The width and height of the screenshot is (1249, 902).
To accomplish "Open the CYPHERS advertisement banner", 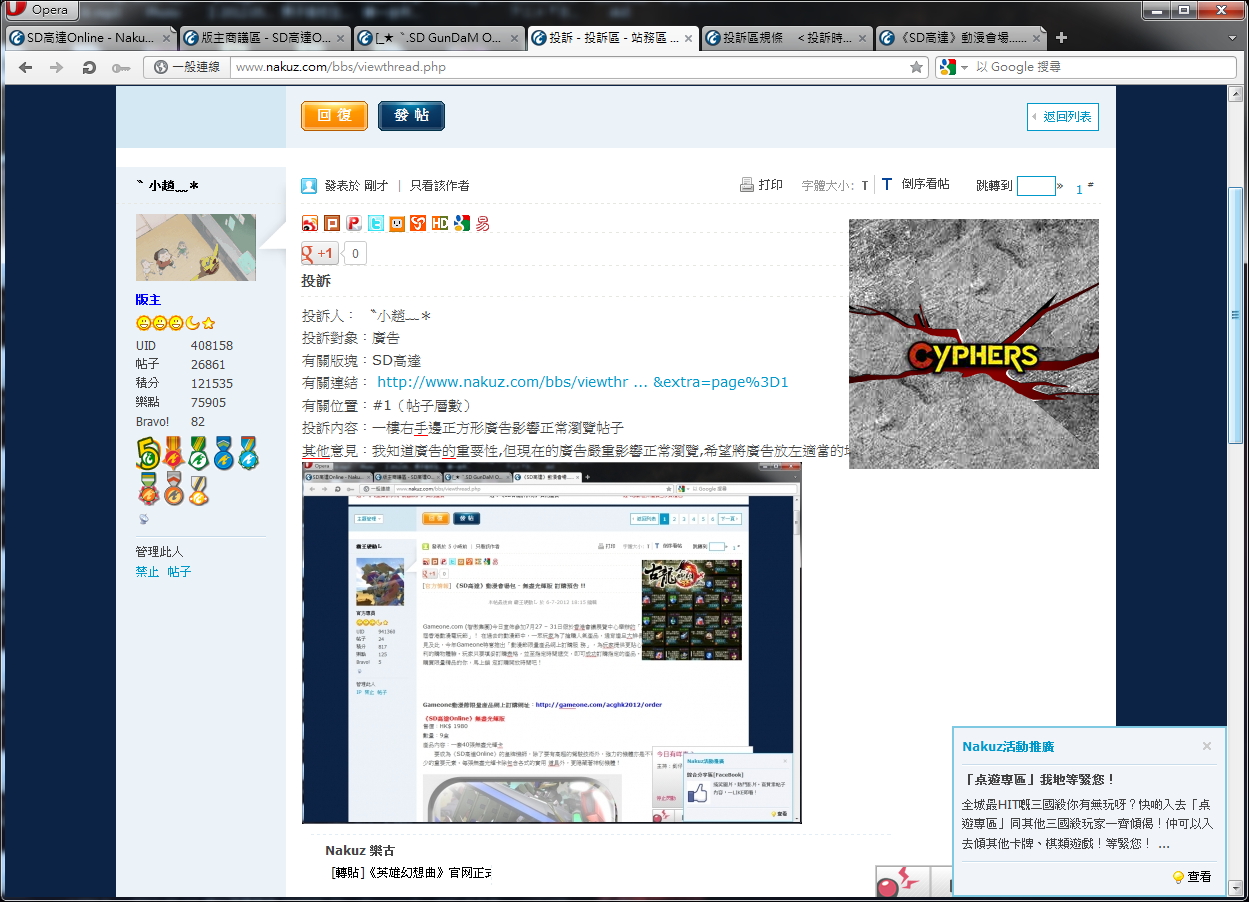I will pos(973,344).
